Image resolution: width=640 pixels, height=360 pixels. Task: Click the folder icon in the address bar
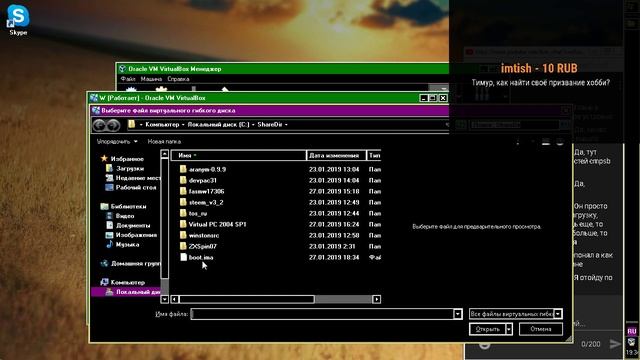(131, 124)
